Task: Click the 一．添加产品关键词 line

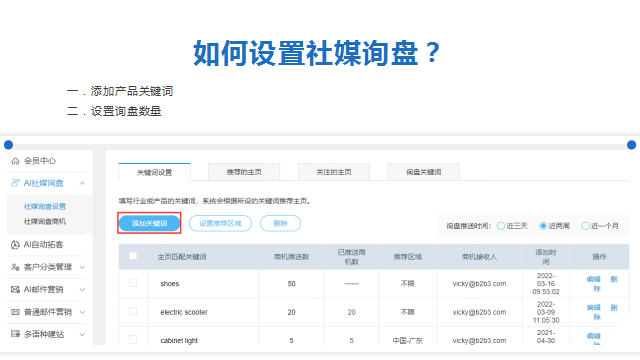Action: [x=120, y=91]
